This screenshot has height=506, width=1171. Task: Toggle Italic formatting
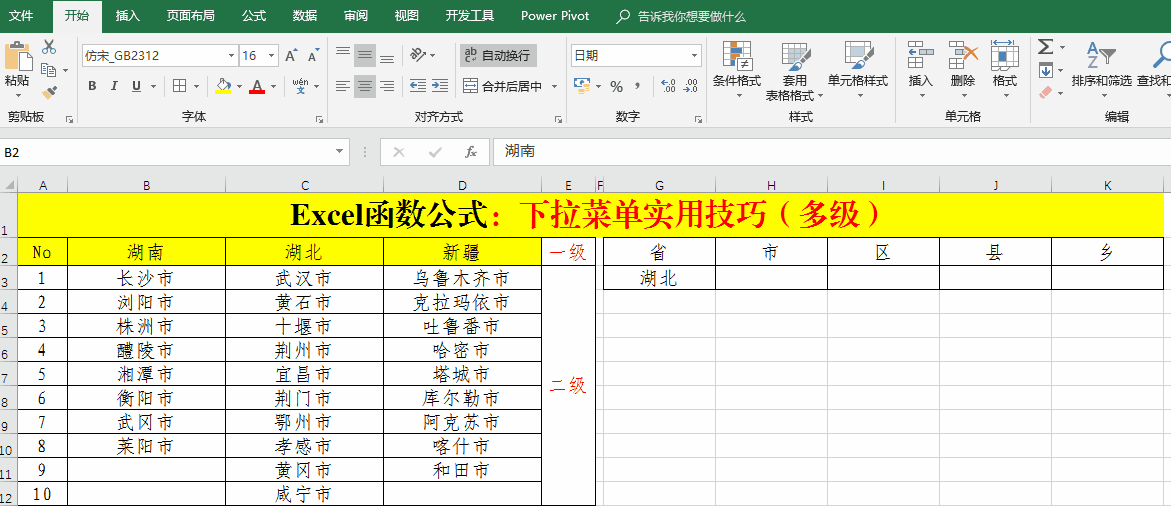[114, 86]
